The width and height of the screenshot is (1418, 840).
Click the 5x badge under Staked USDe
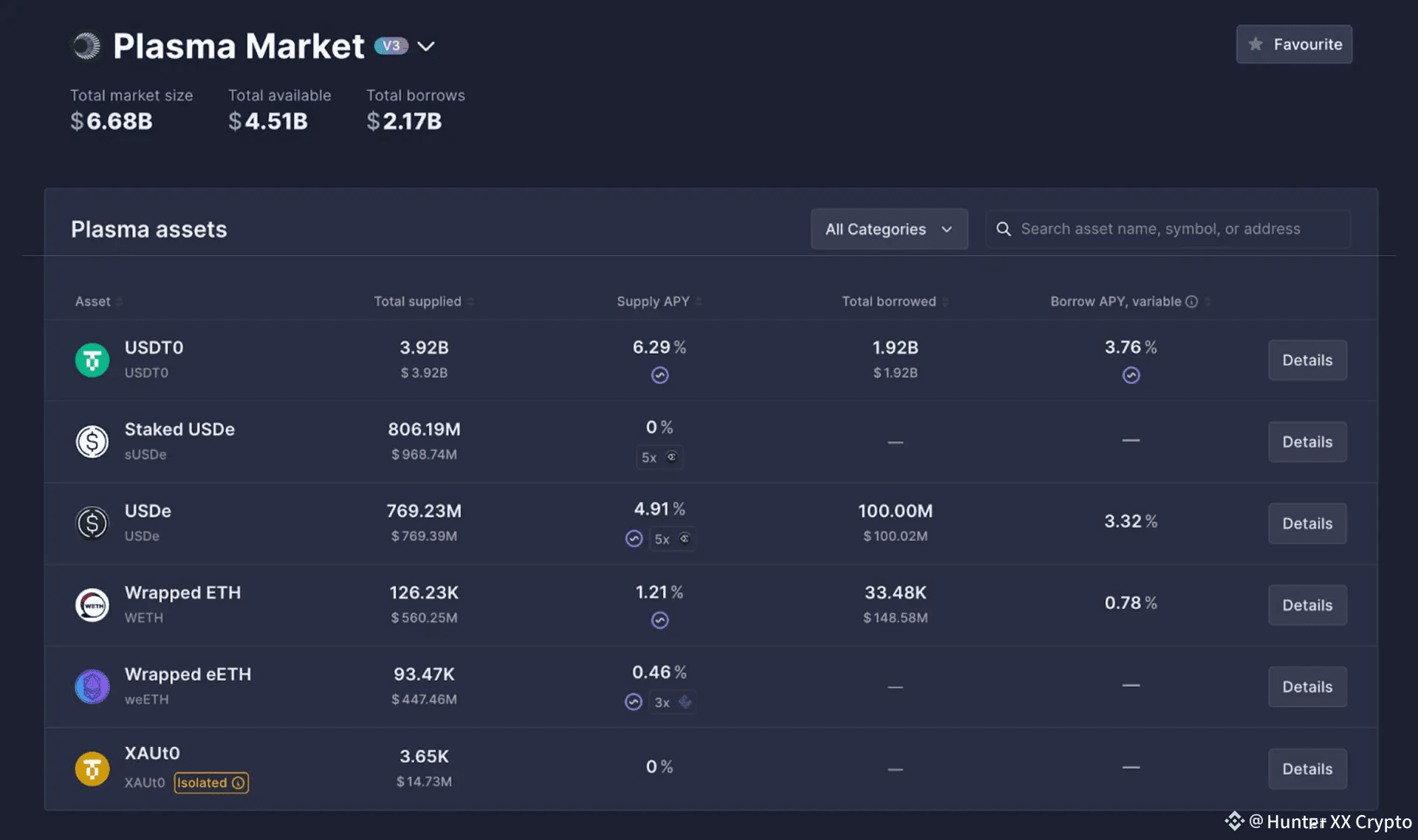(x=659, y=458)
